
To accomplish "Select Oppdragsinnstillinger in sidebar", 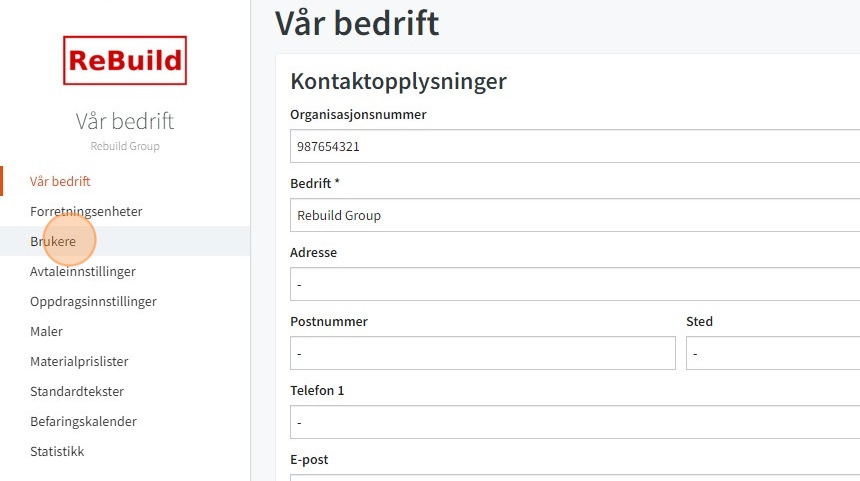I will click(x=93, y=302).
